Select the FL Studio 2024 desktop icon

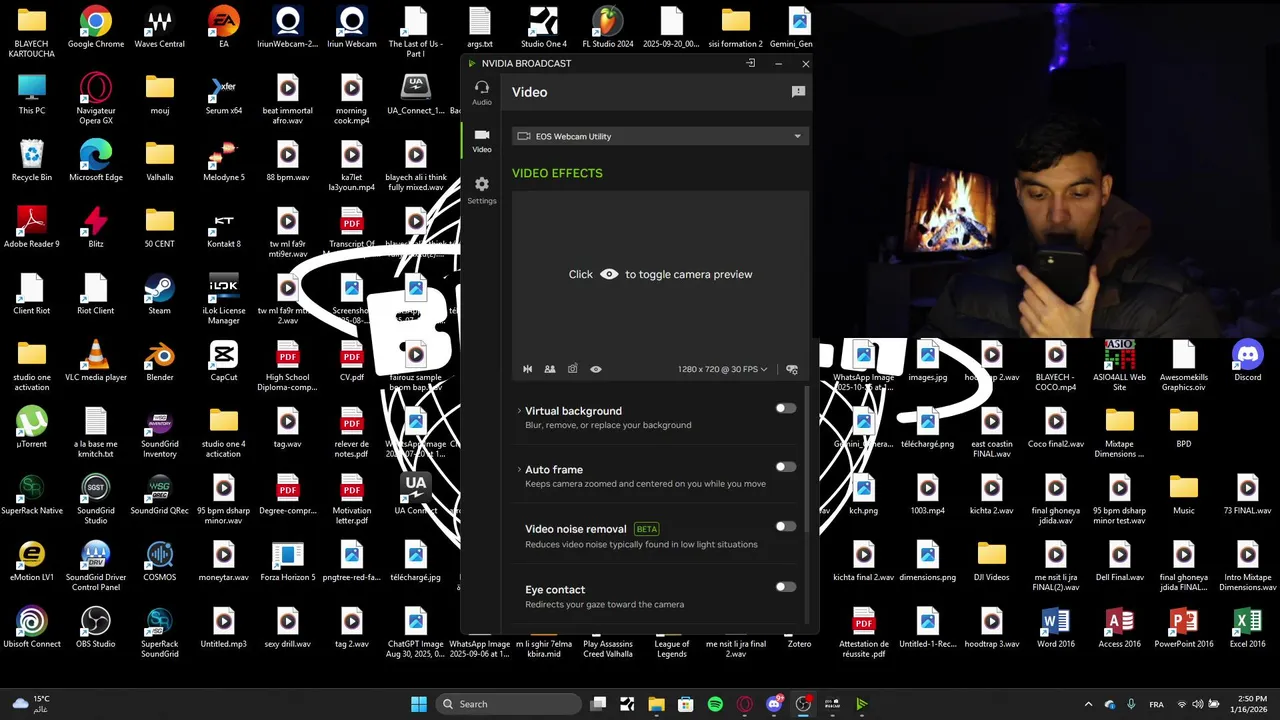[608, 28]
